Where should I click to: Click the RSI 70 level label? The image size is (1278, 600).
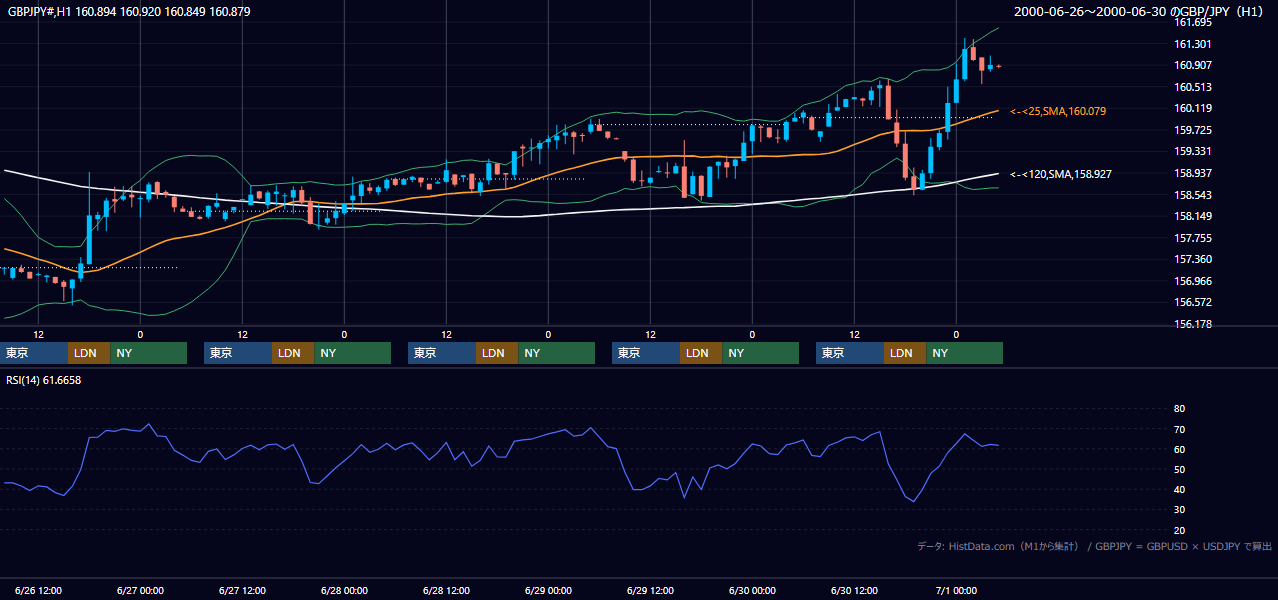click(x=1179, y=429)
